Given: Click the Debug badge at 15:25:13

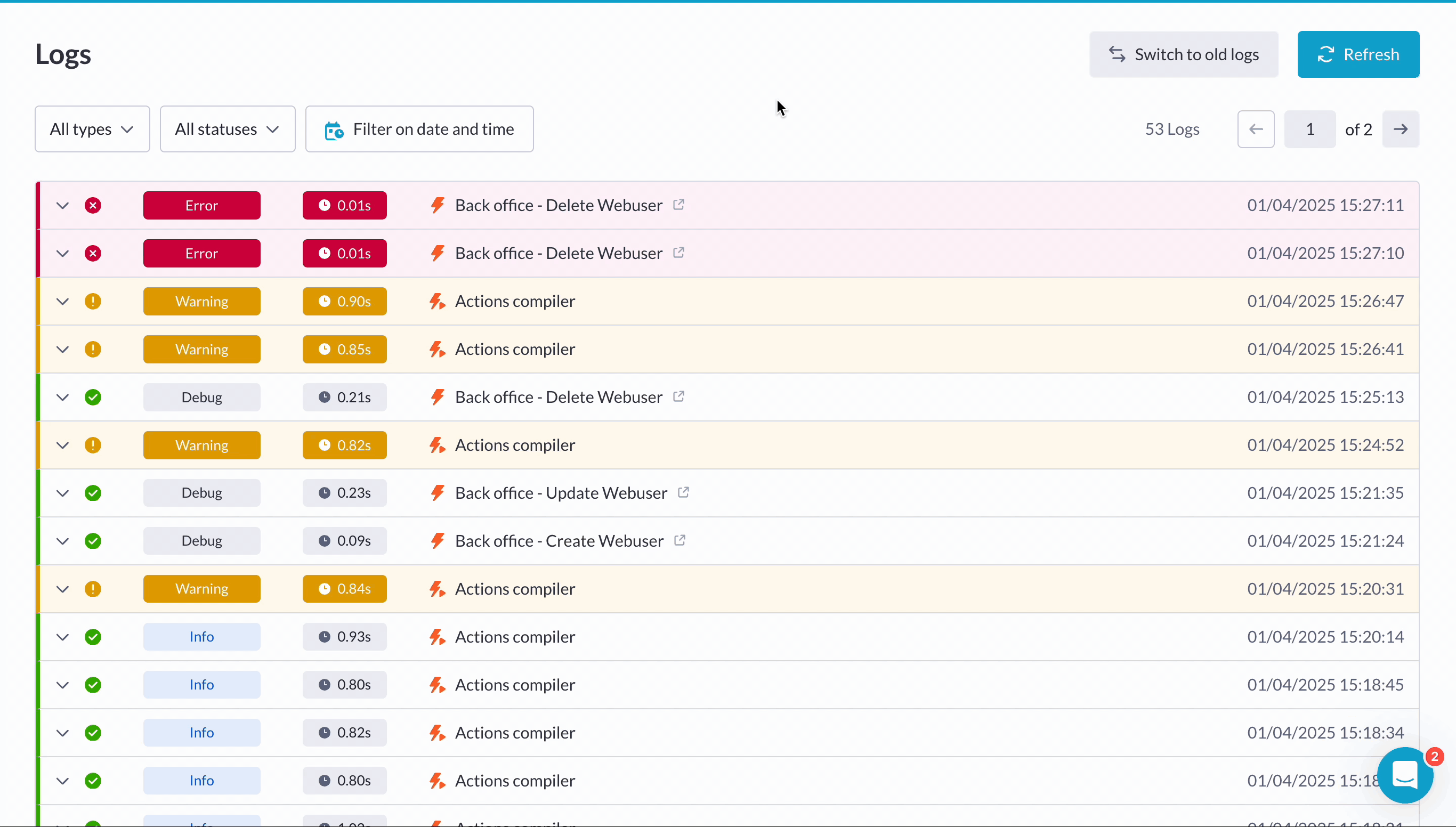Looking at the screenshot, I should [201, 398].
